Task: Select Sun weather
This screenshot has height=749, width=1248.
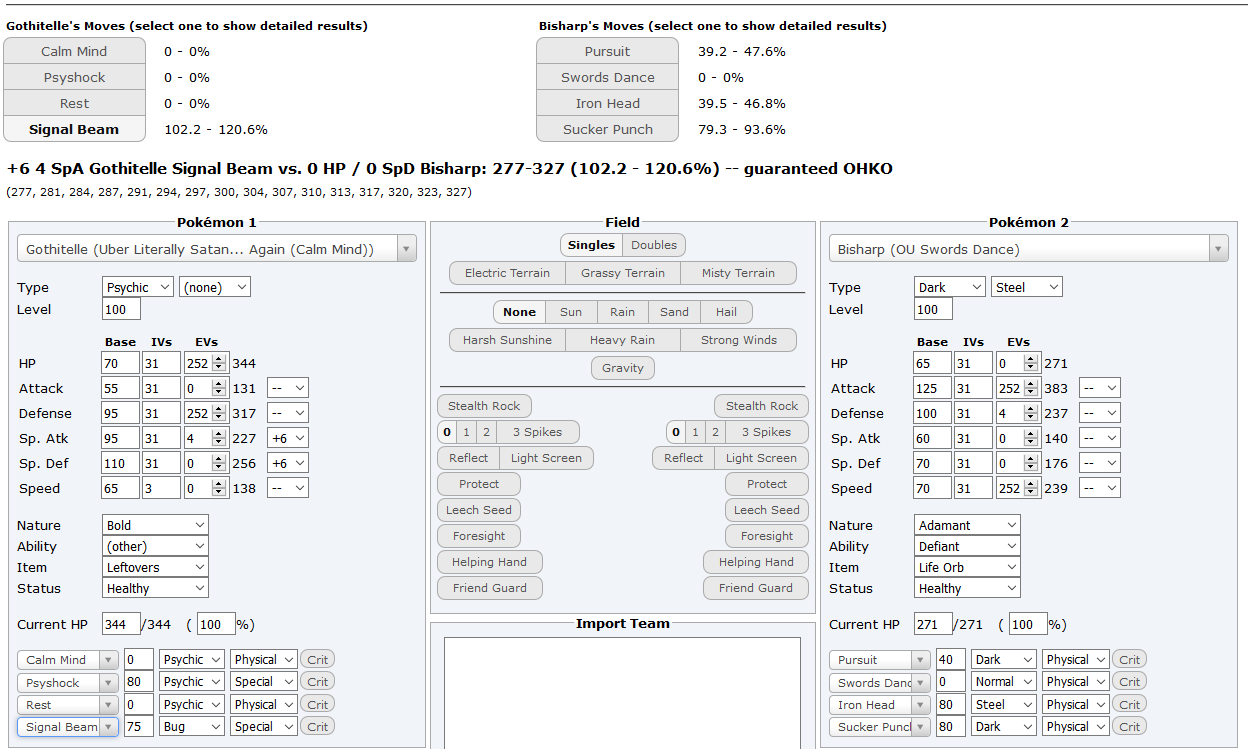Action: pyautogui.click(x=571, y=312)
